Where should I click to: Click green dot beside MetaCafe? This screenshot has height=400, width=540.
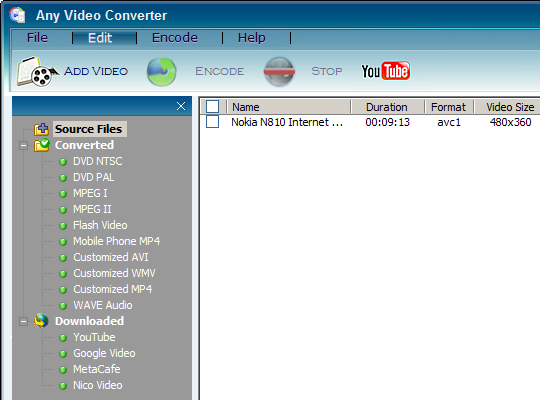click(x=63, y=370)
